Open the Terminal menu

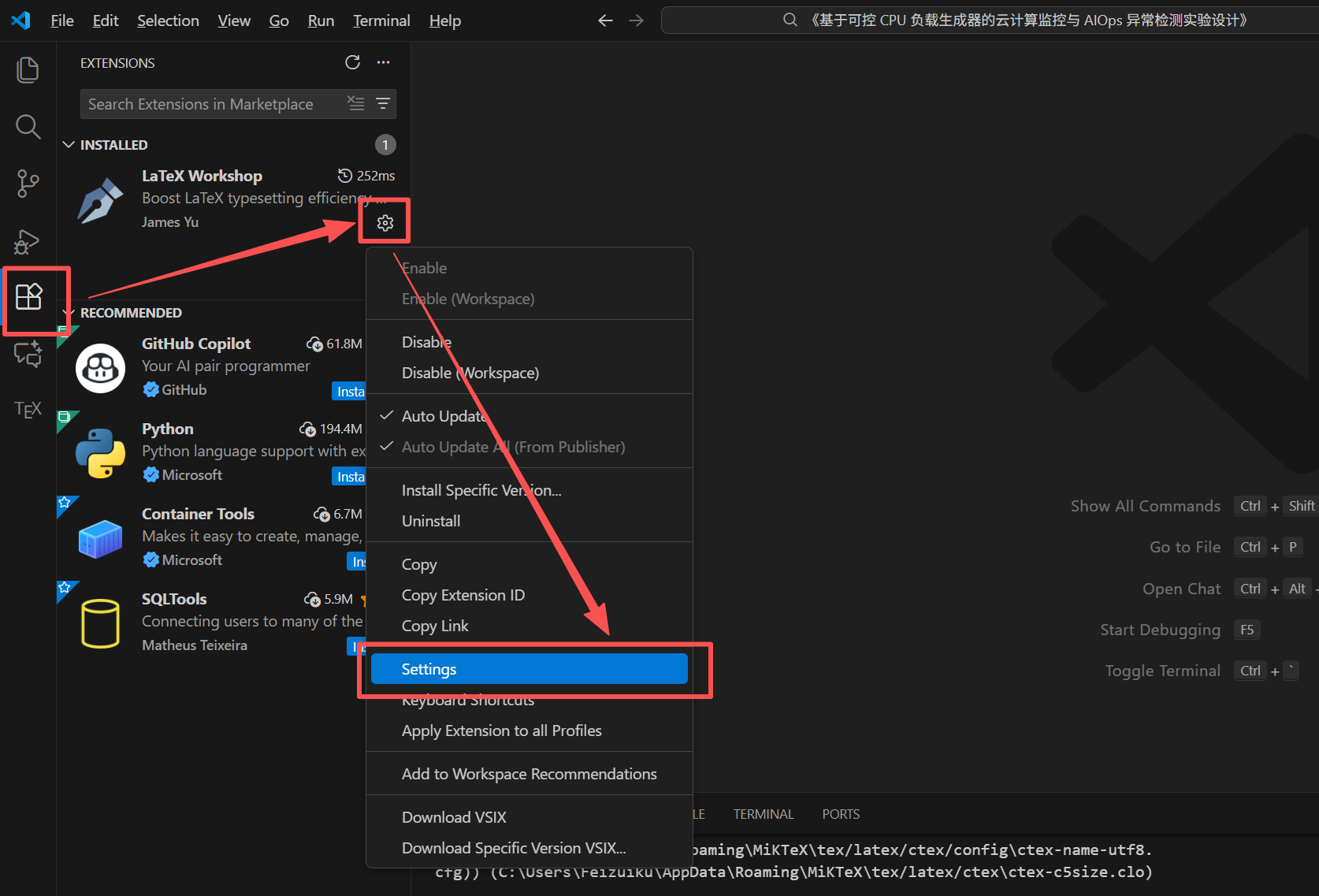381,20
